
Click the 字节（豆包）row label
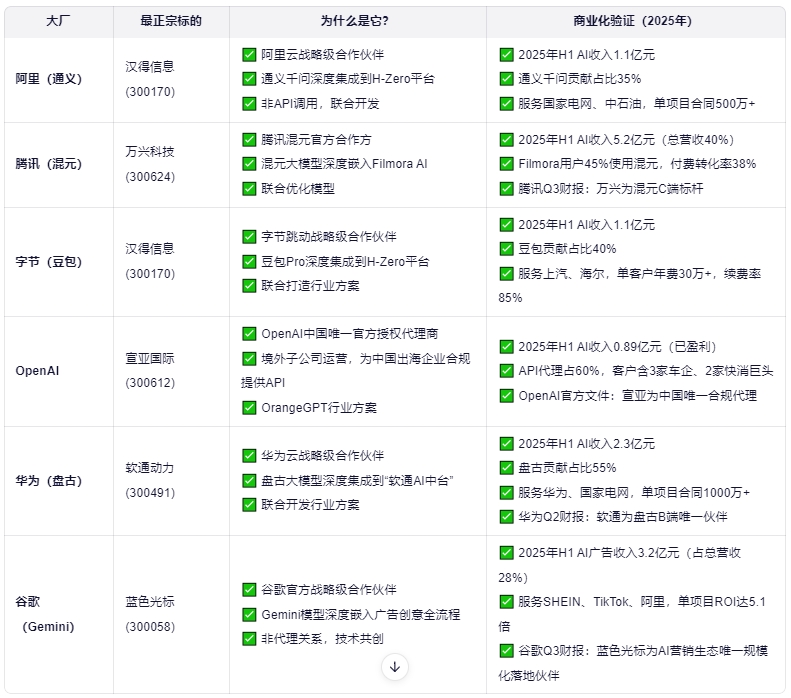(x=48, y=261)
